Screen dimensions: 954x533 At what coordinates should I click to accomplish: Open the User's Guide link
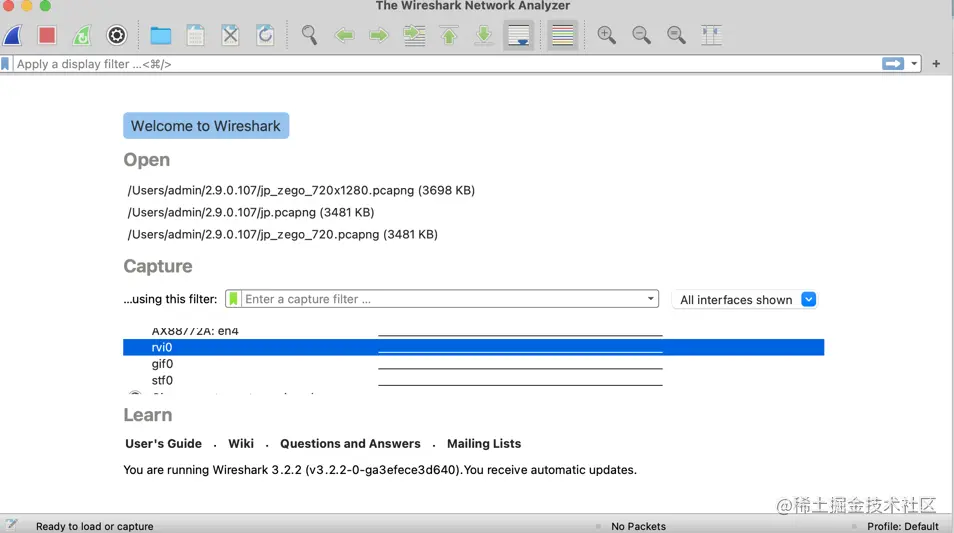(x=163, y=444)
